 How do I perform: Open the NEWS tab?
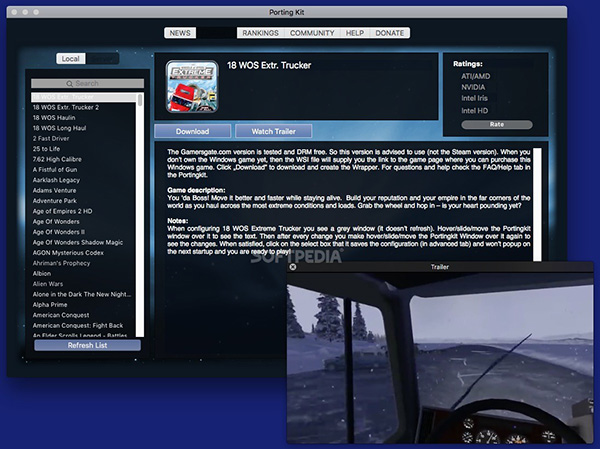[x=180, y=33]
